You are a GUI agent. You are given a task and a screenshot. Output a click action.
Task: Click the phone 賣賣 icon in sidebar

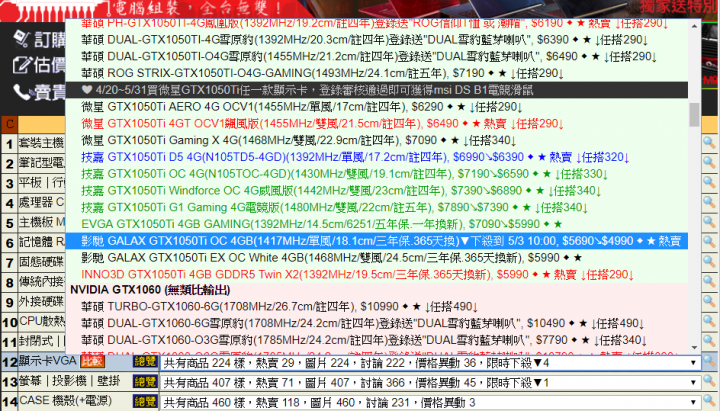tap(21, 92)
